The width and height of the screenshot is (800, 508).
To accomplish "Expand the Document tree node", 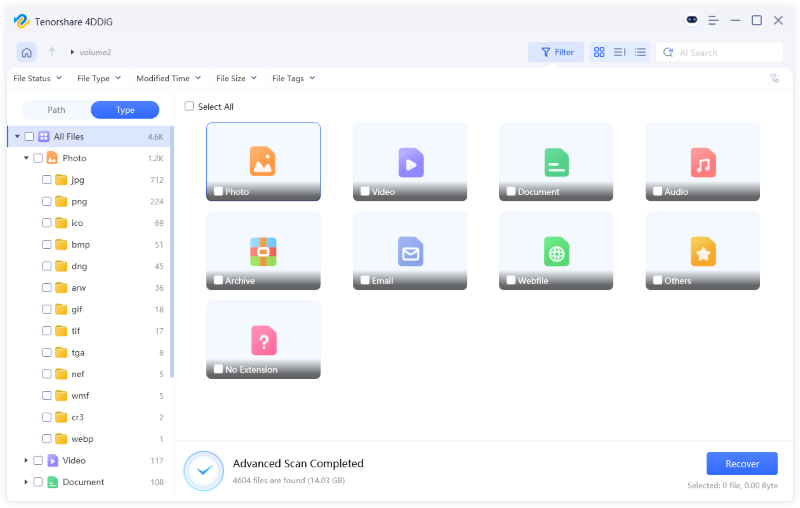I will [x=26, y=482].
